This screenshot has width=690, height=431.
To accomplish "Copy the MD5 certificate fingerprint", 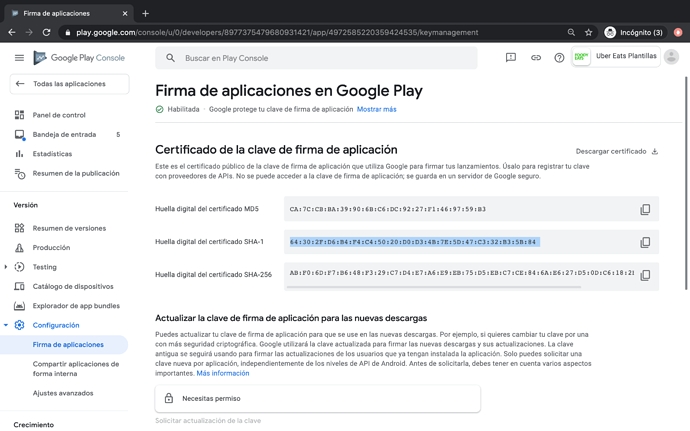I will click(x=645, y=210).
